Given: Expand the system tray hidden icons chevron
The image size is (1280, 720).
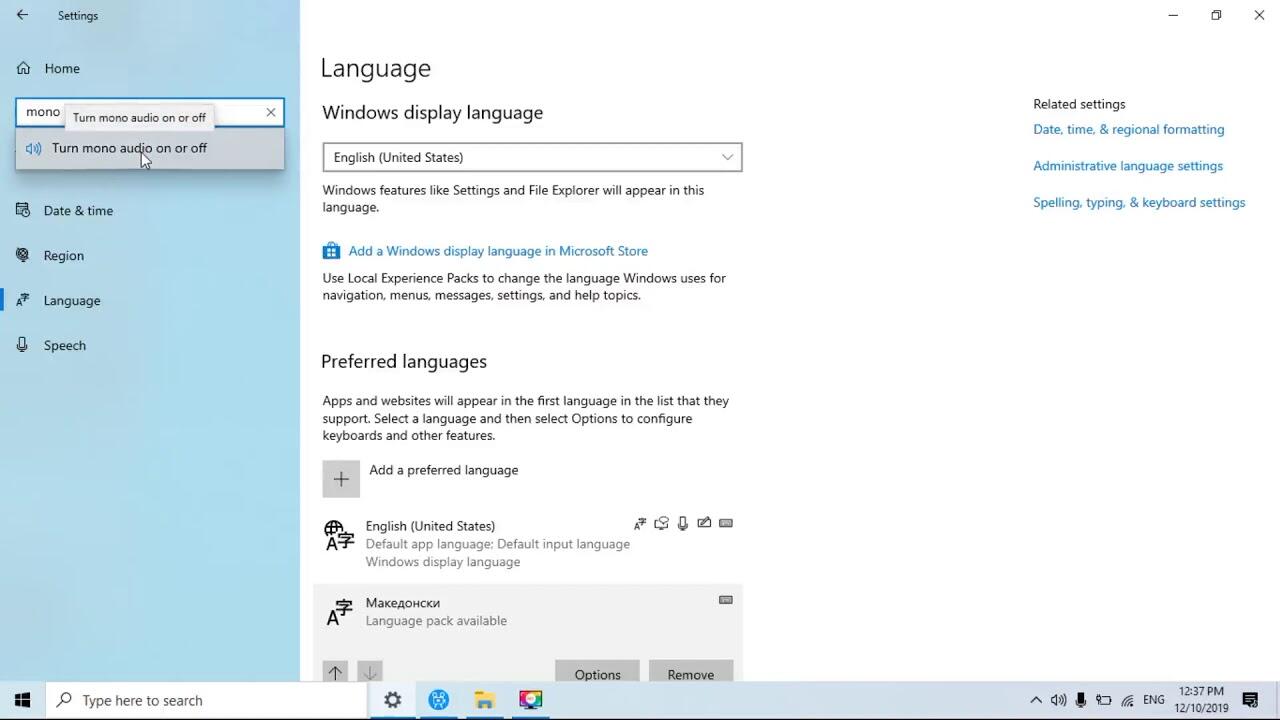Looking at the screenshot, I should pyautogui.click(x=1035, y=700).
